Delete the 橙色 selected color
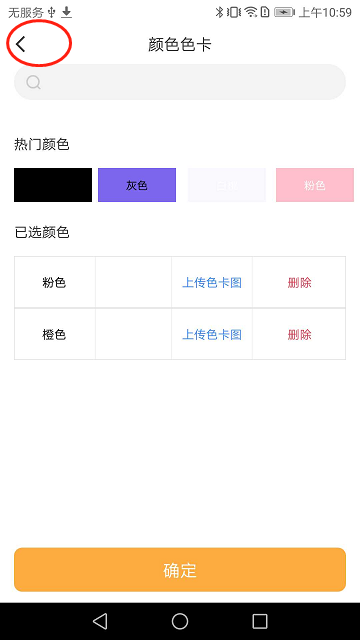This screenshot has height=640, width=360. tap(299, 335)
